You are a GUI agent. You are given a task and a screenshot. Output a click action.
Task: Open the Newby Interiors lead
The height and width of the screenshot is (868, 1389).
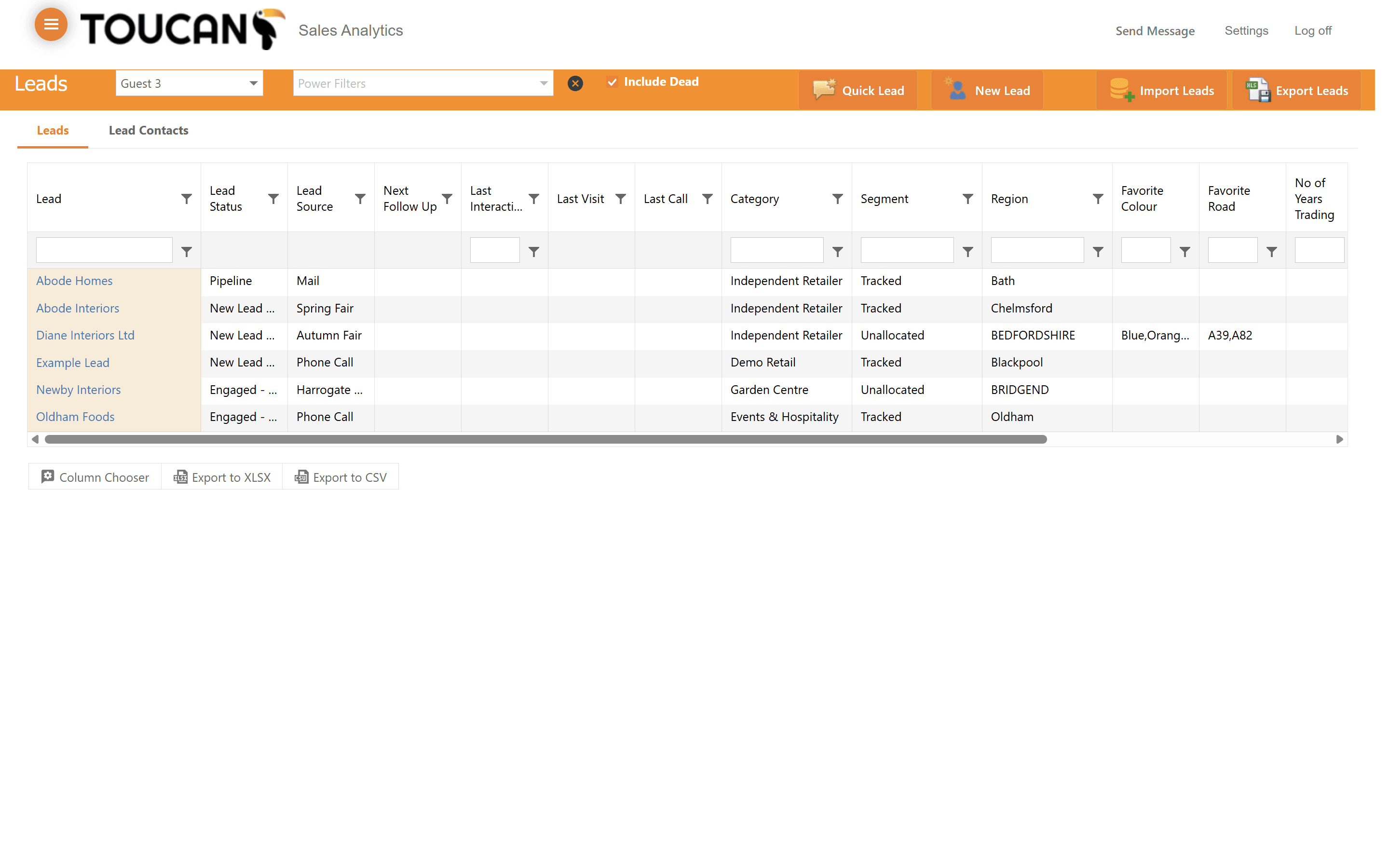click(79, 390)
